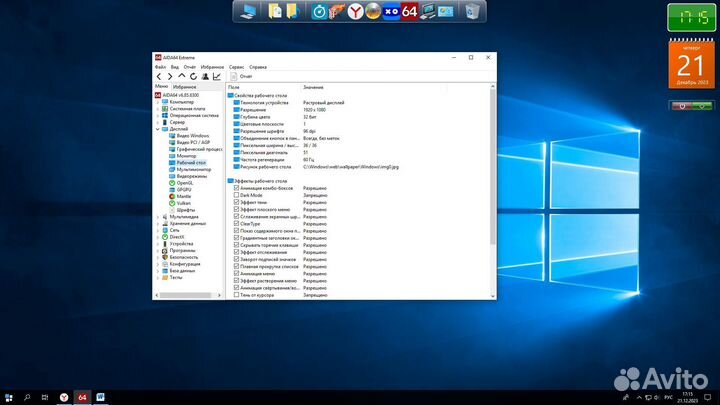The image size is (720, 405).
Task: Click the Разрешение row value 1920 x 1080
Action: coord(315,110)
